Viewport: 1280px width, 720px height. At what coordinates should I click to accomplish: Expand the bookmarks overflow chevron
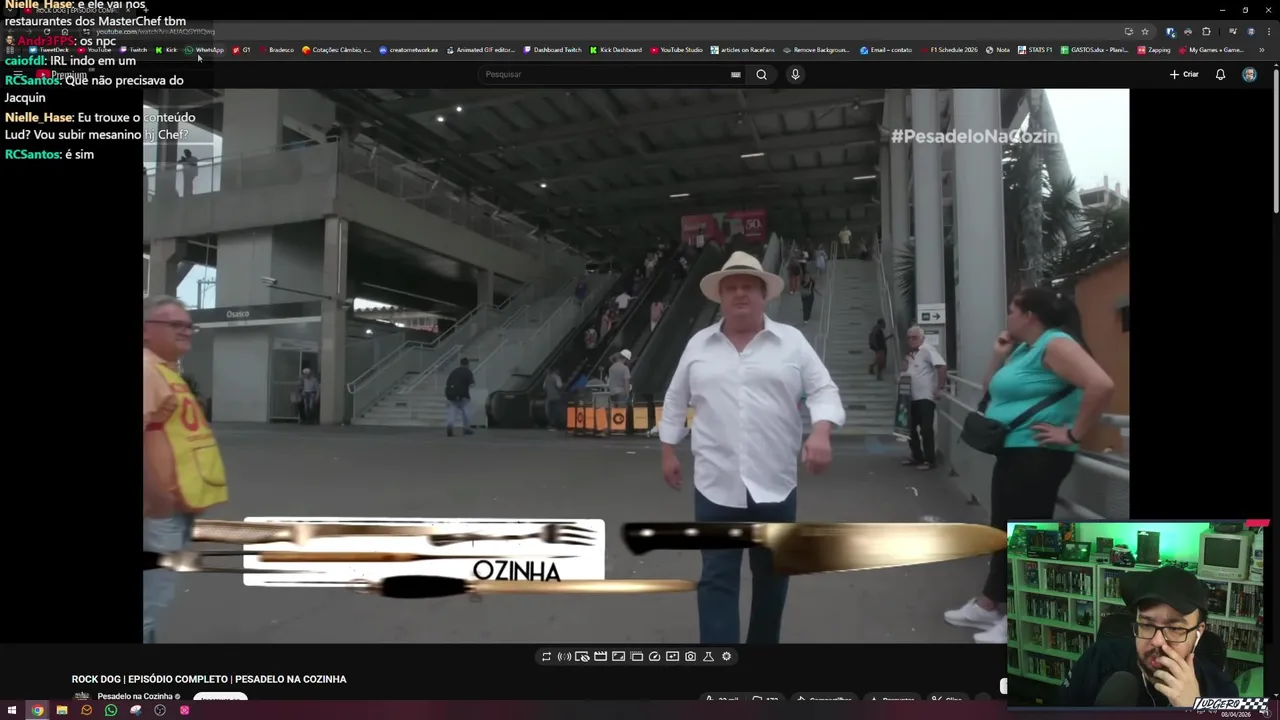point(1261,50)
